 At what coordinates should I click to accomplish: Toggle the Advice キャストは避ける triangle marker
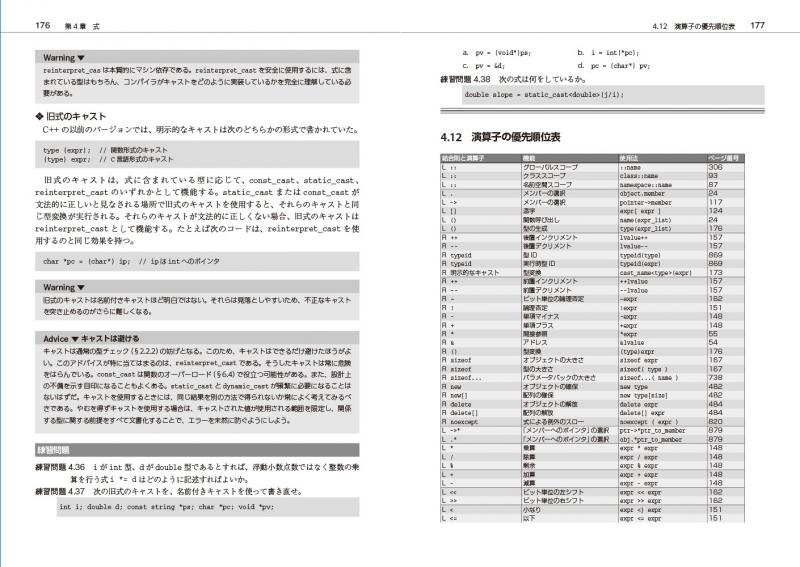pos(75,339)
